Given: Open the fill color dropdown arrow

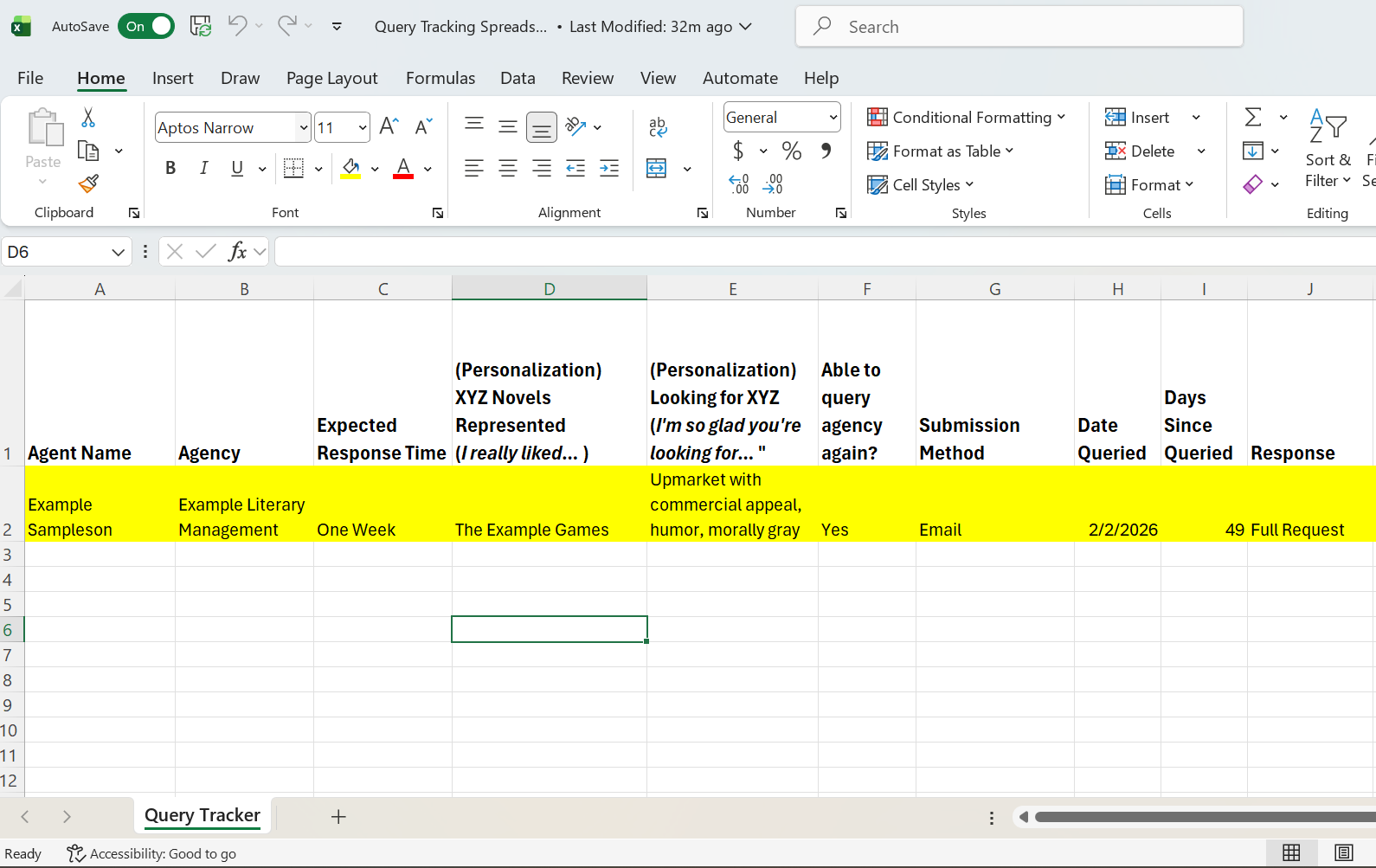Looking at the screenshot, I should [x=375, y=169].
